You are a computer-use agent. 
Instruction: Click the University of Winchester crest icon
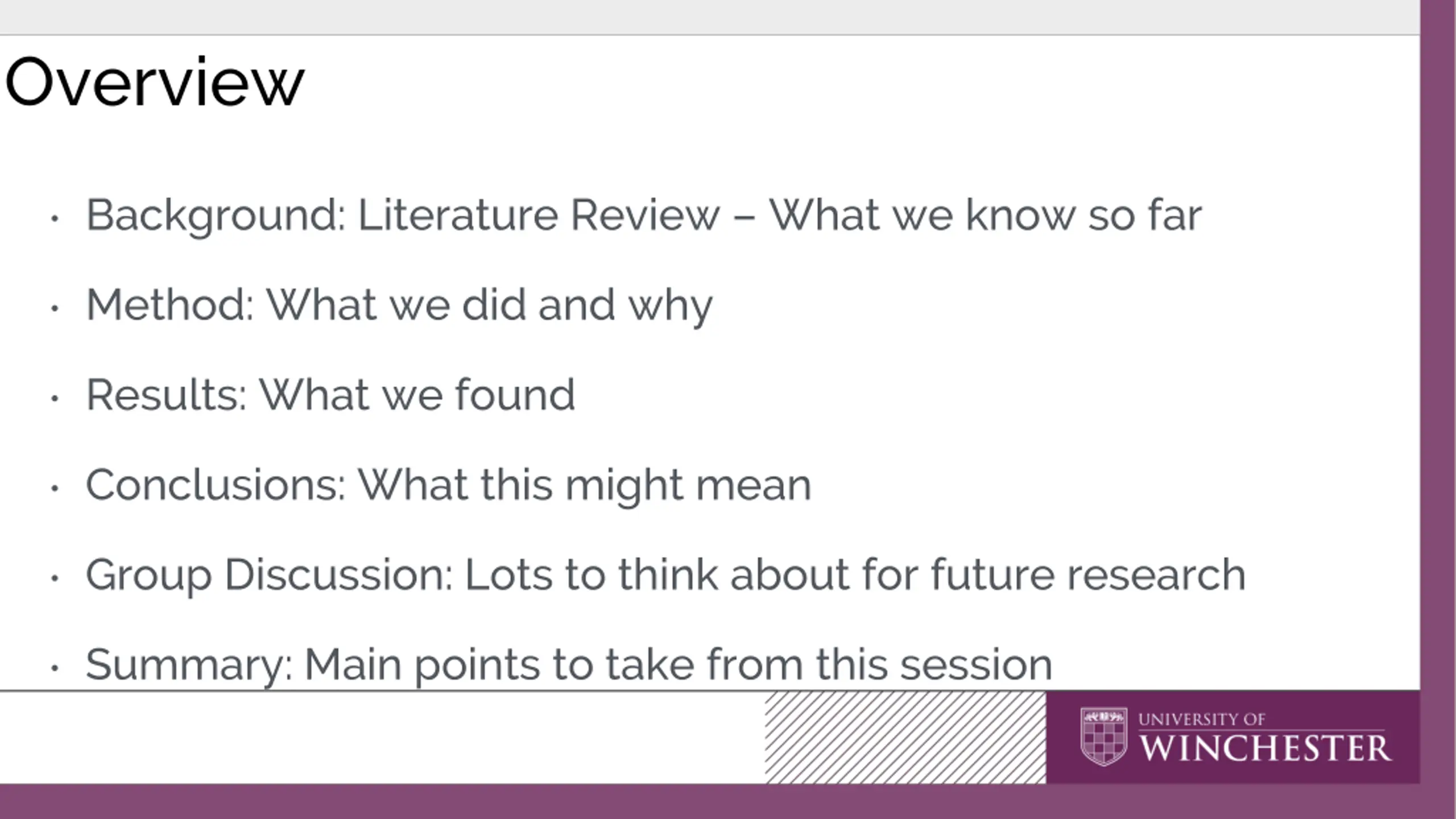coord(1103,737)
